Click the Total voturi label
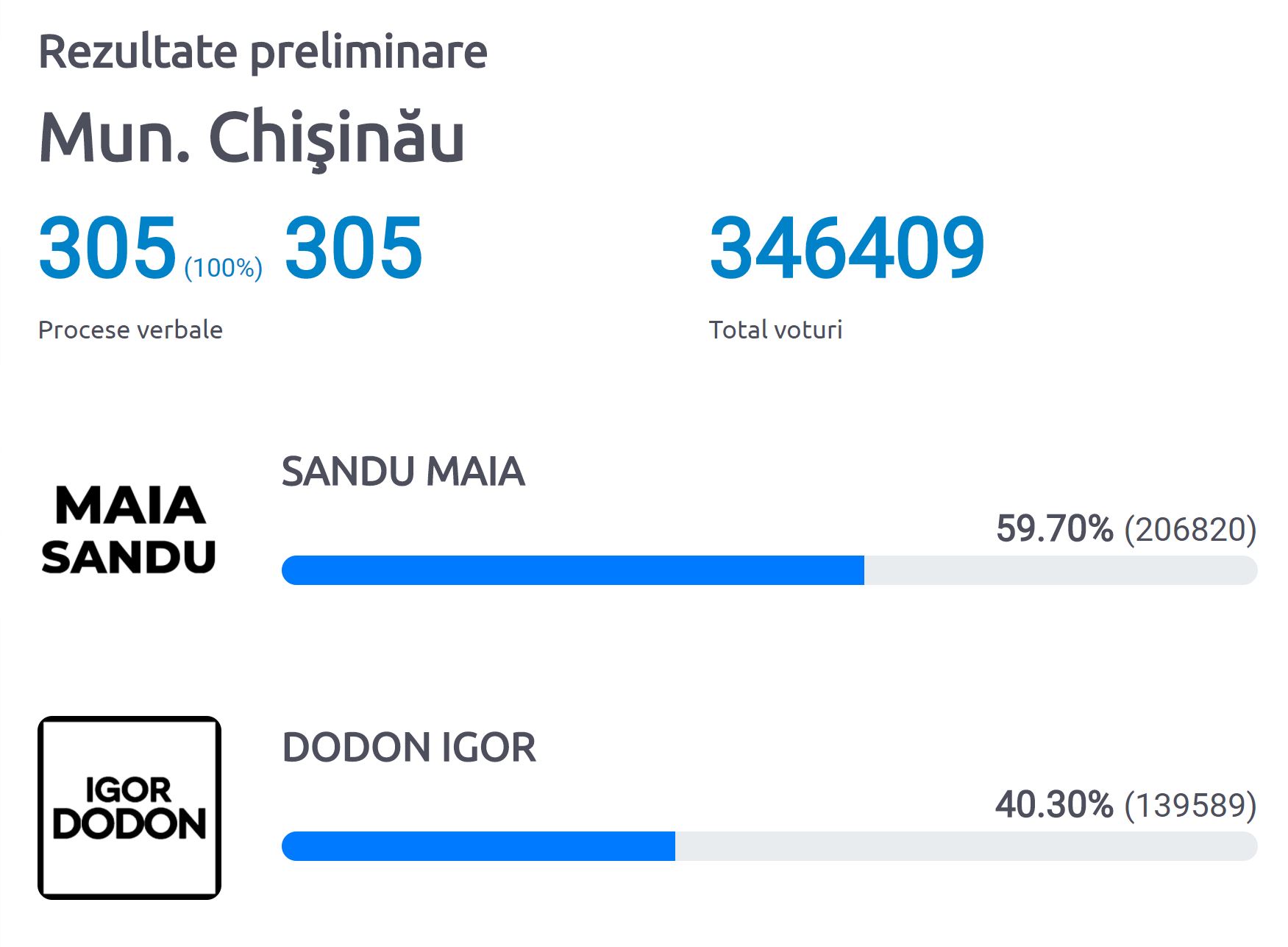Viewport: 1288px width, 947px height. pyautogui.click(x=775, y=330)
